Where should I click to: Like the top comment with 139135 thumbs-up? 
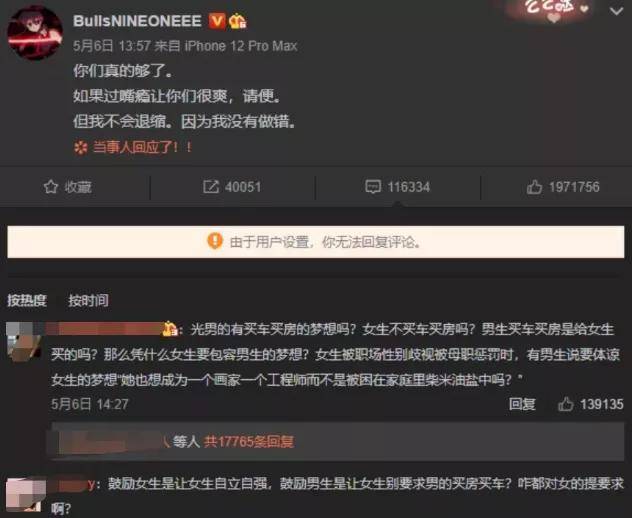pos(565,404)
